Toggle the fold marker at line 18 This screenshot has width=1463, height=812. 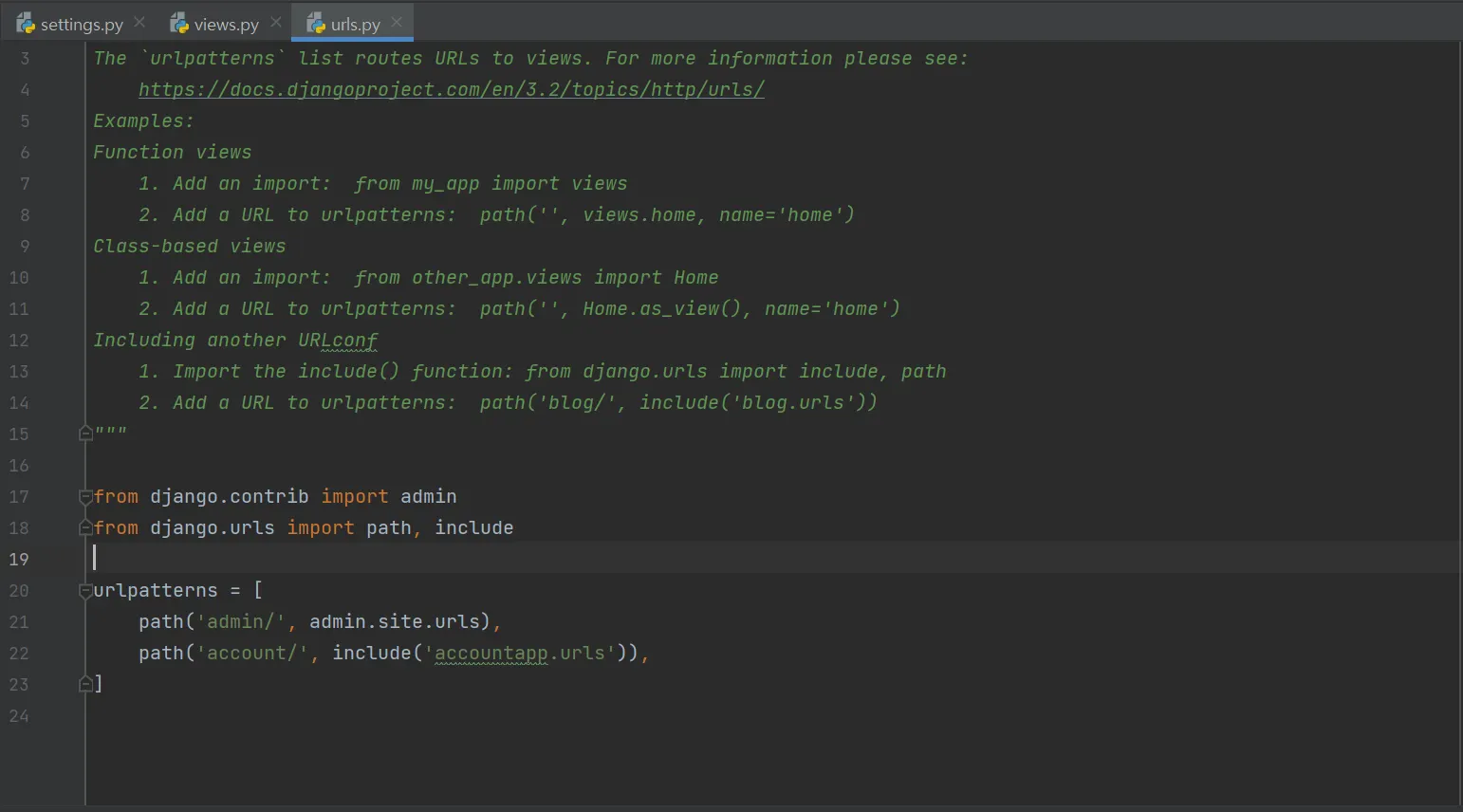[x=85, y=527]
